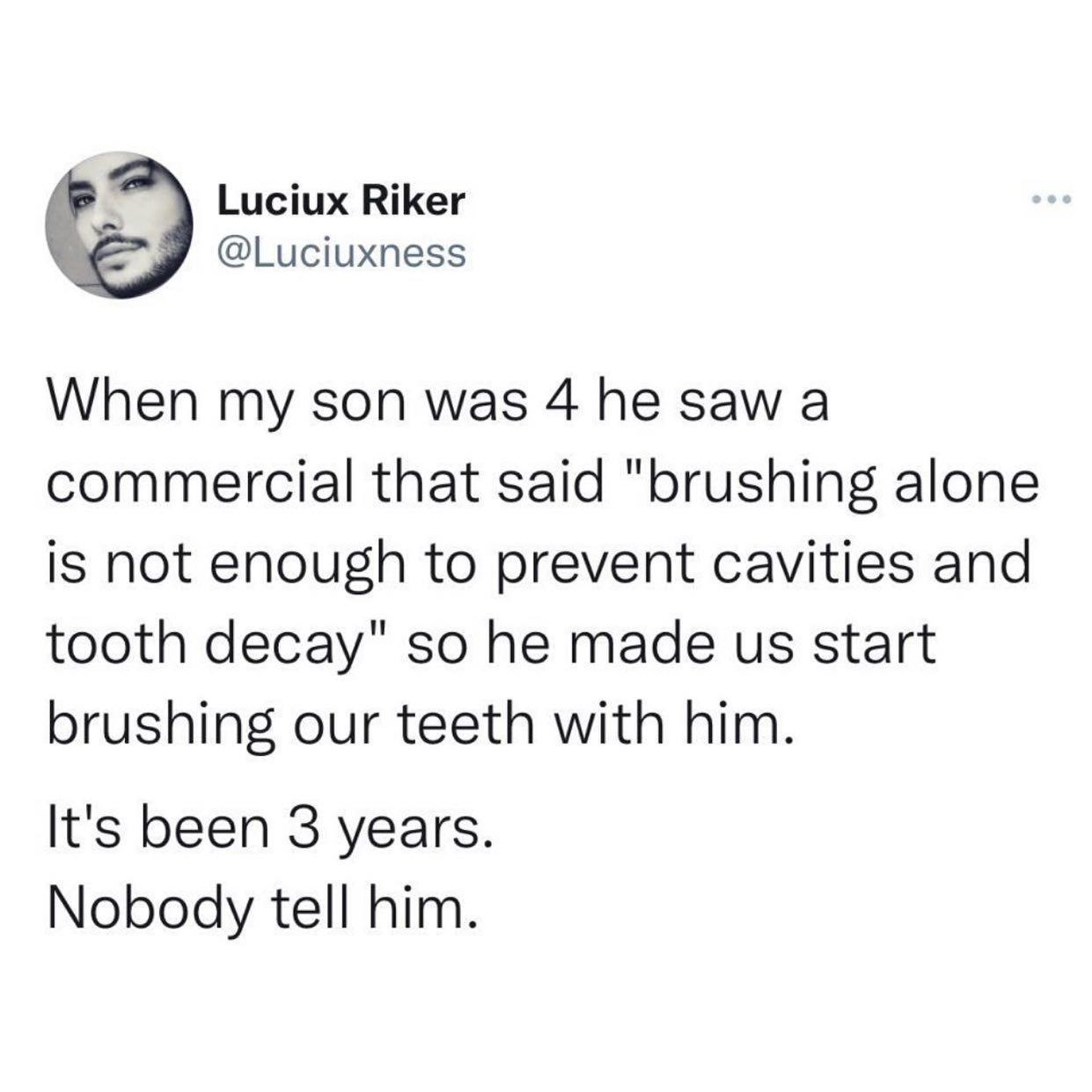Click the @Luciuxness handle
1092x1092 pixels.
pos(340,253)
